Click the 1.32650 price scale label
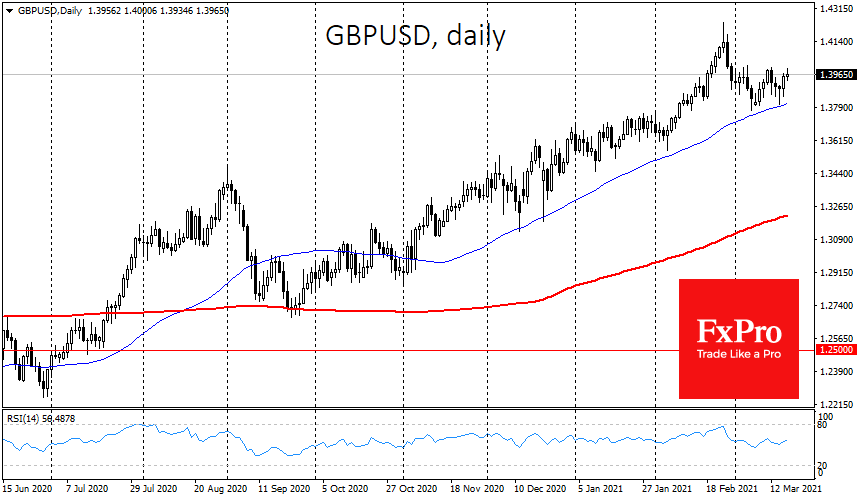 click(837, 207)
